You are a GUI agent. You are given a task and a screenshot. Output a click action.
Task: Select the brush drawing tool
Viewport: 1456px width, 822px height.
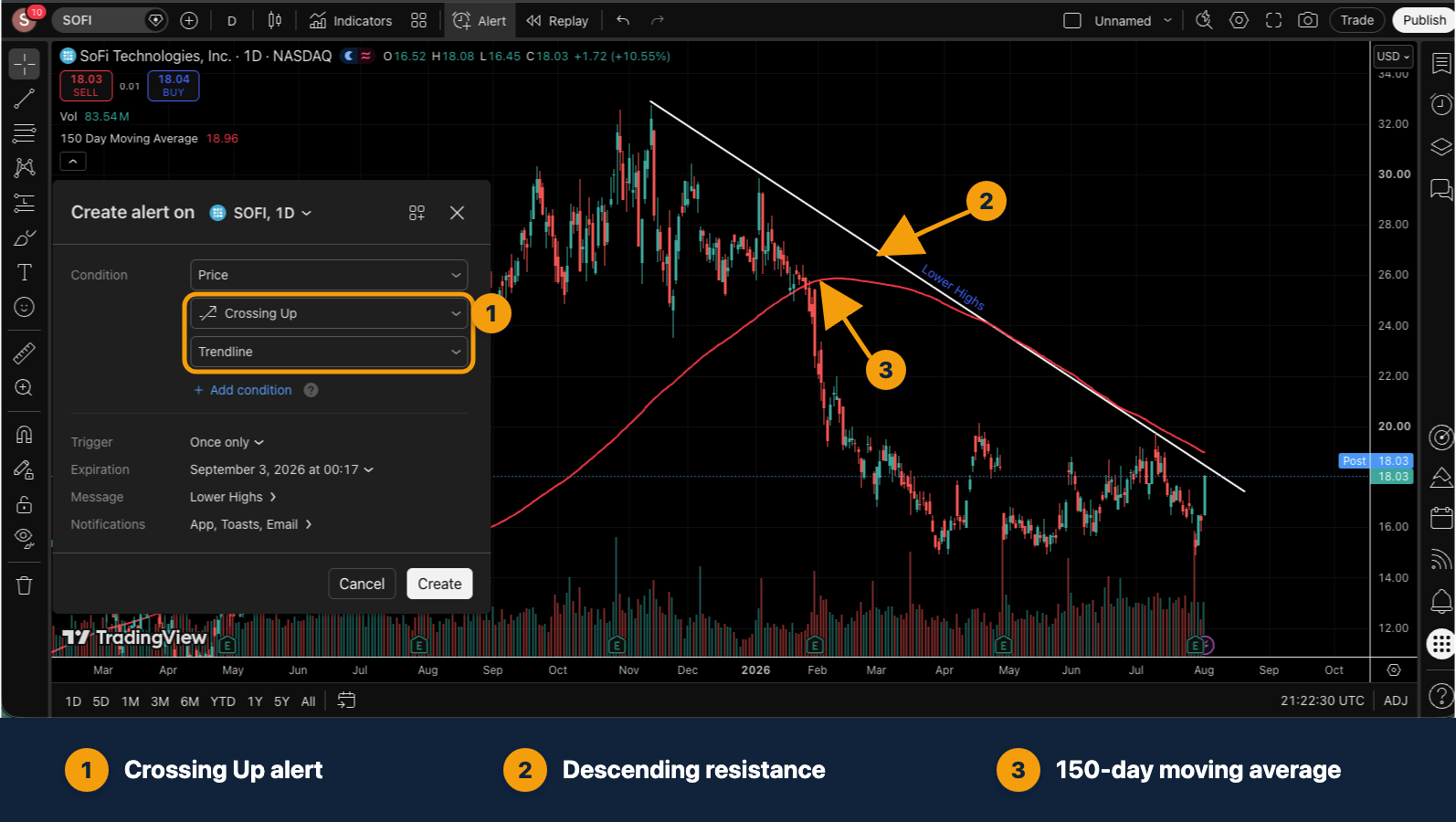(24, 237)
